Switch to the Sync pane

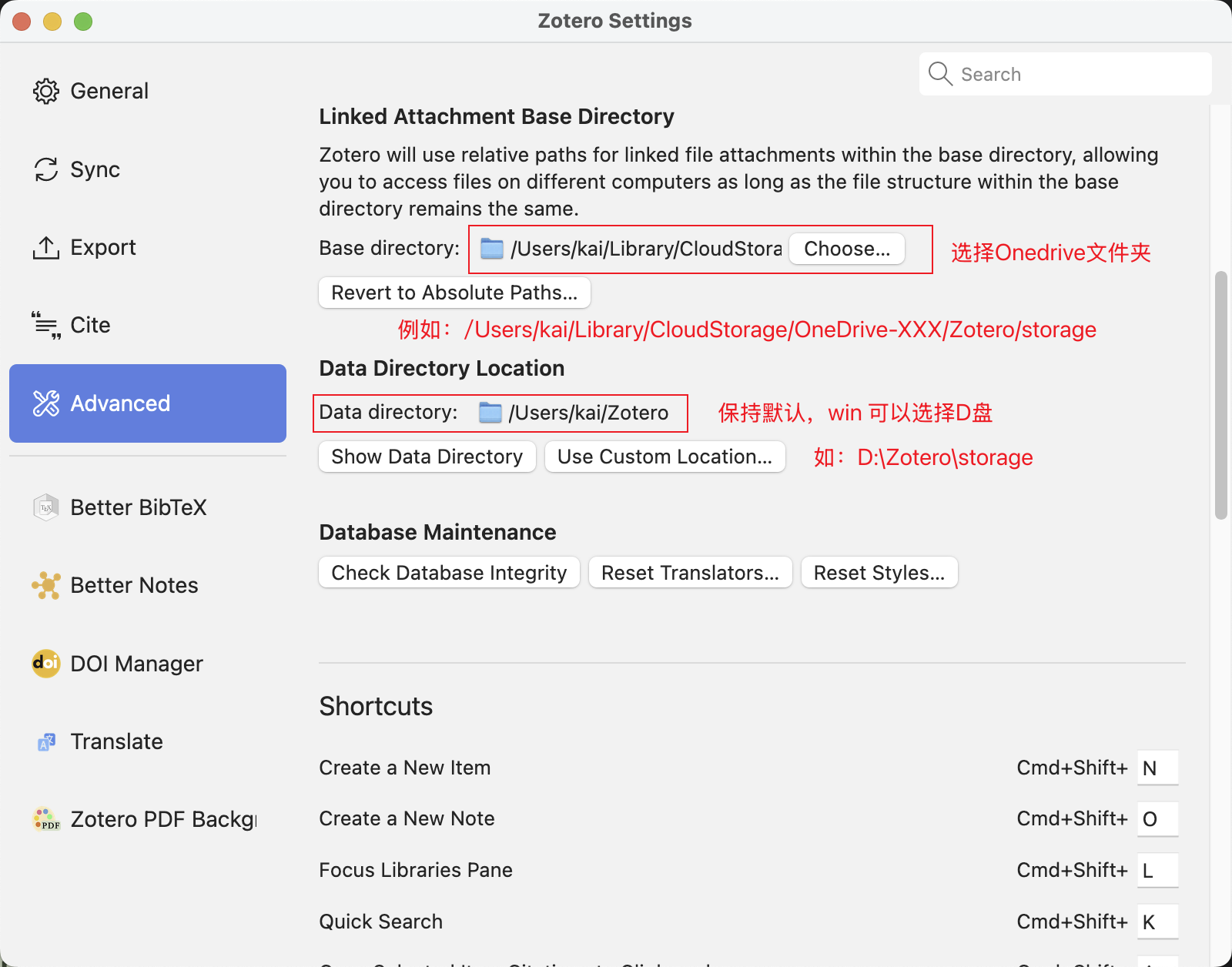[148, 169]
